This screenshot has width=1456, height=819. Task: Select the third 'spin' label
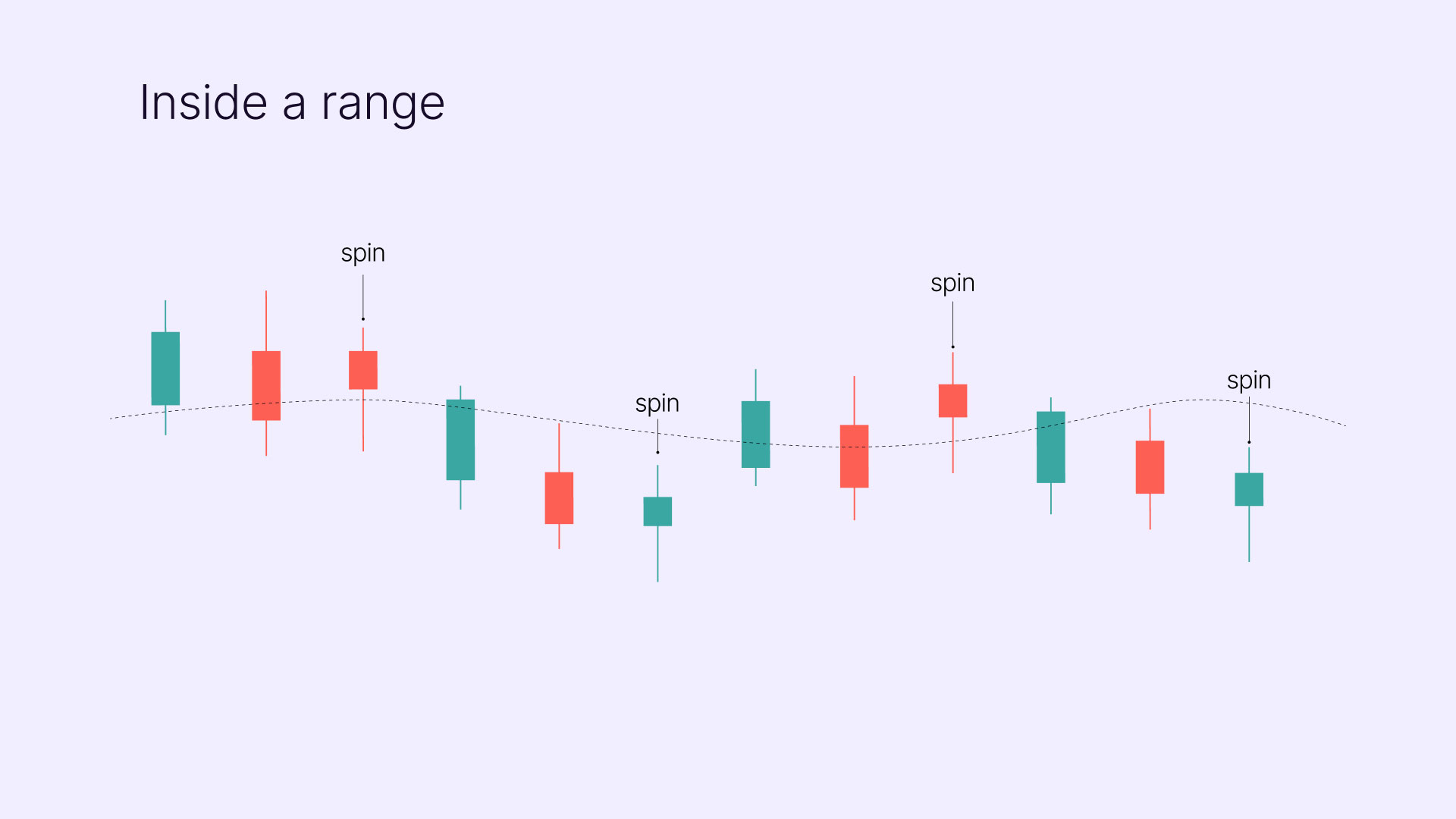coord(953,284)
